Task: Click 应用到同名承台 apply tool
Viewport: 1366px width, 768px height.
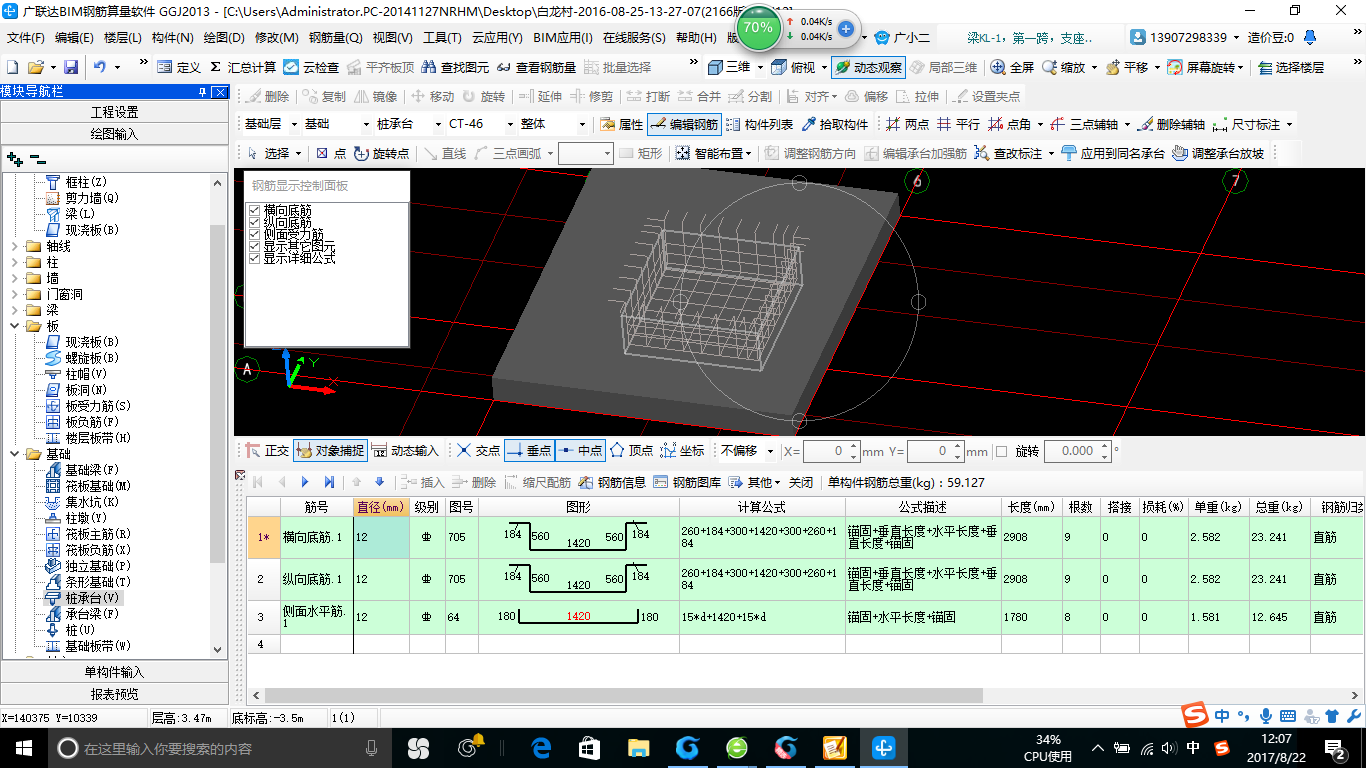Action: [x=1112, y=153]
